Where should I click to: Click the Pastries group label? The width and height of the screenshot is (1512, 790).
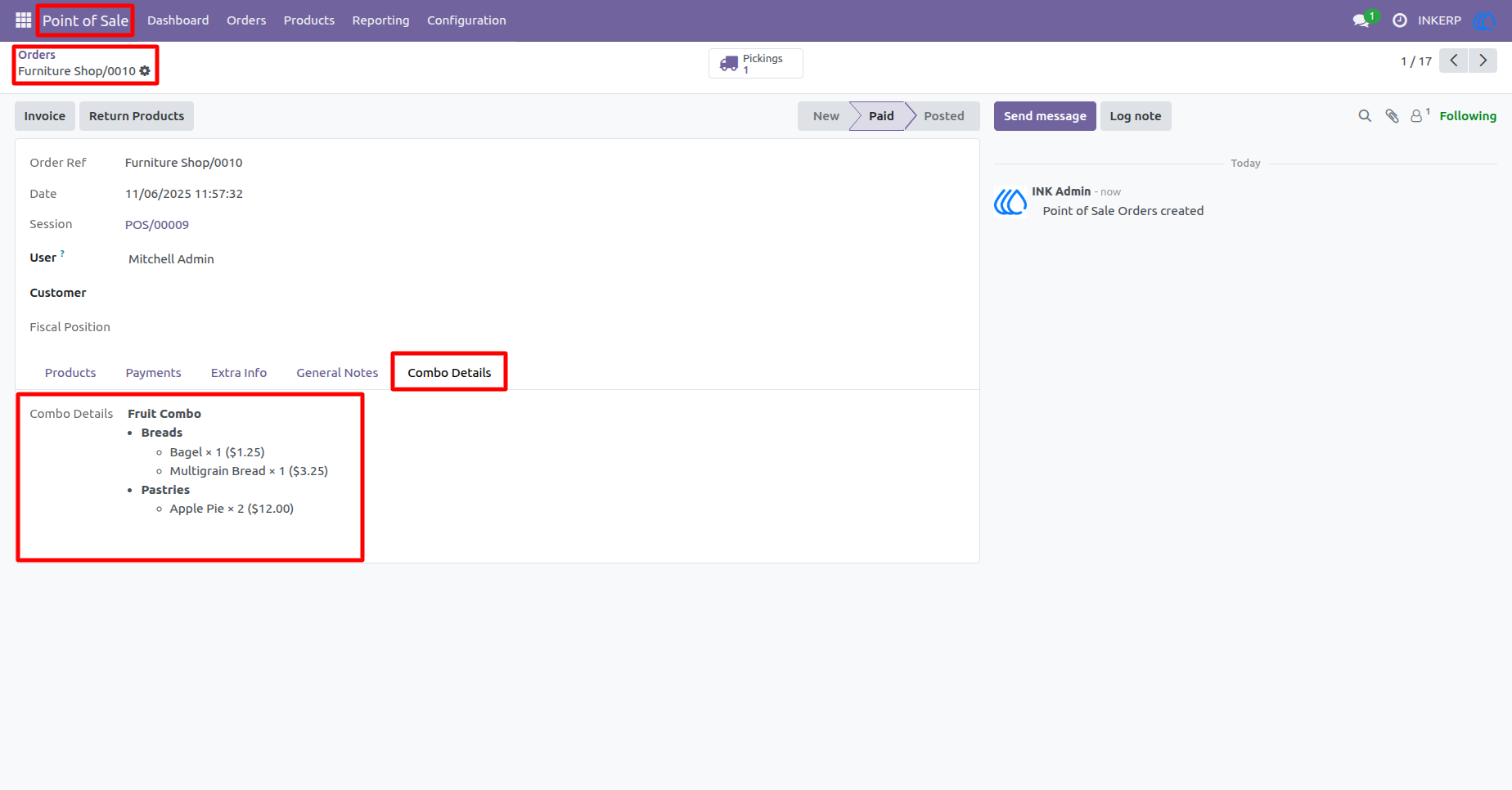[x=165, y=490]
